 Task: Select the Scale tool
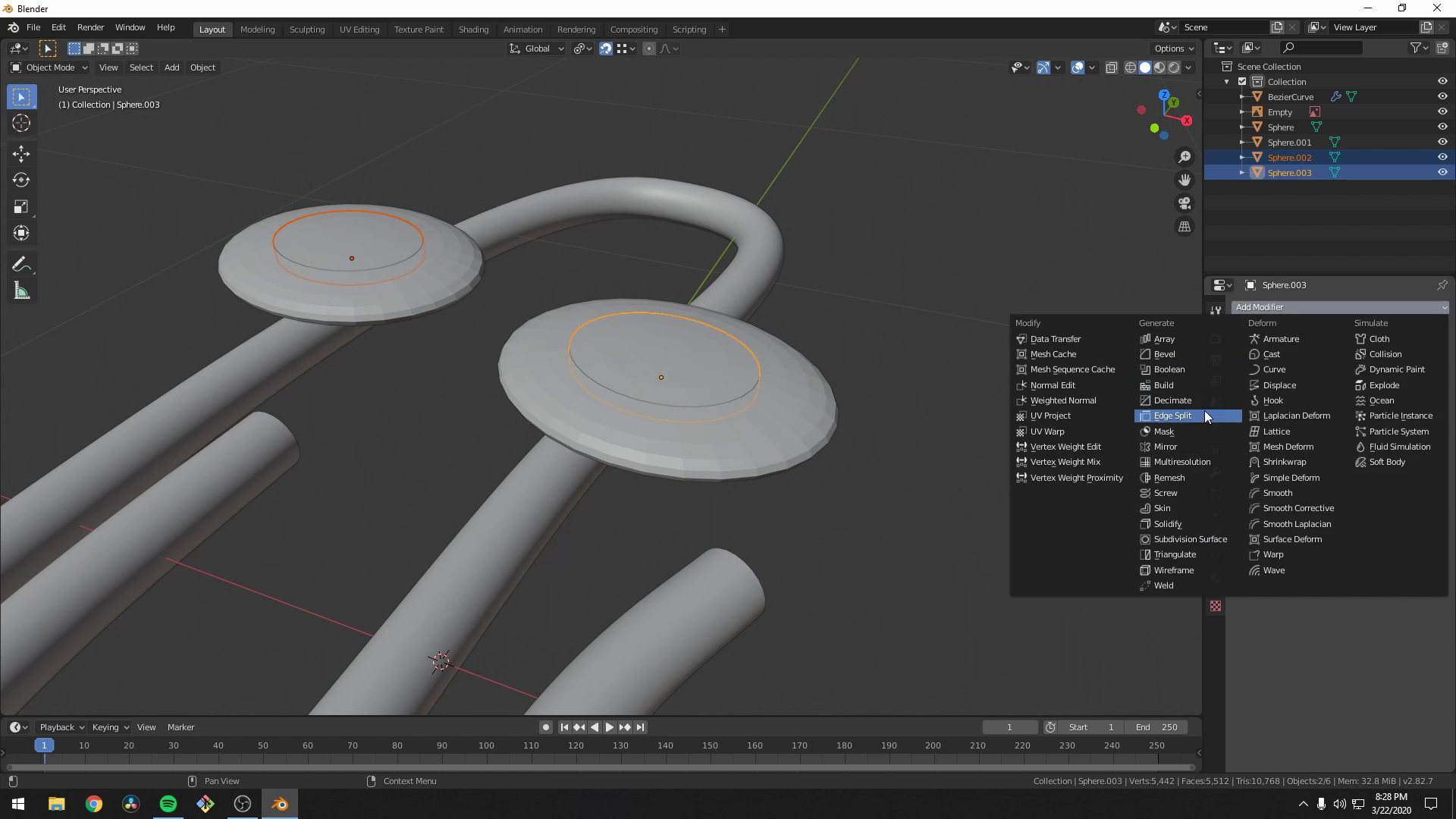(x=21, y=207)
